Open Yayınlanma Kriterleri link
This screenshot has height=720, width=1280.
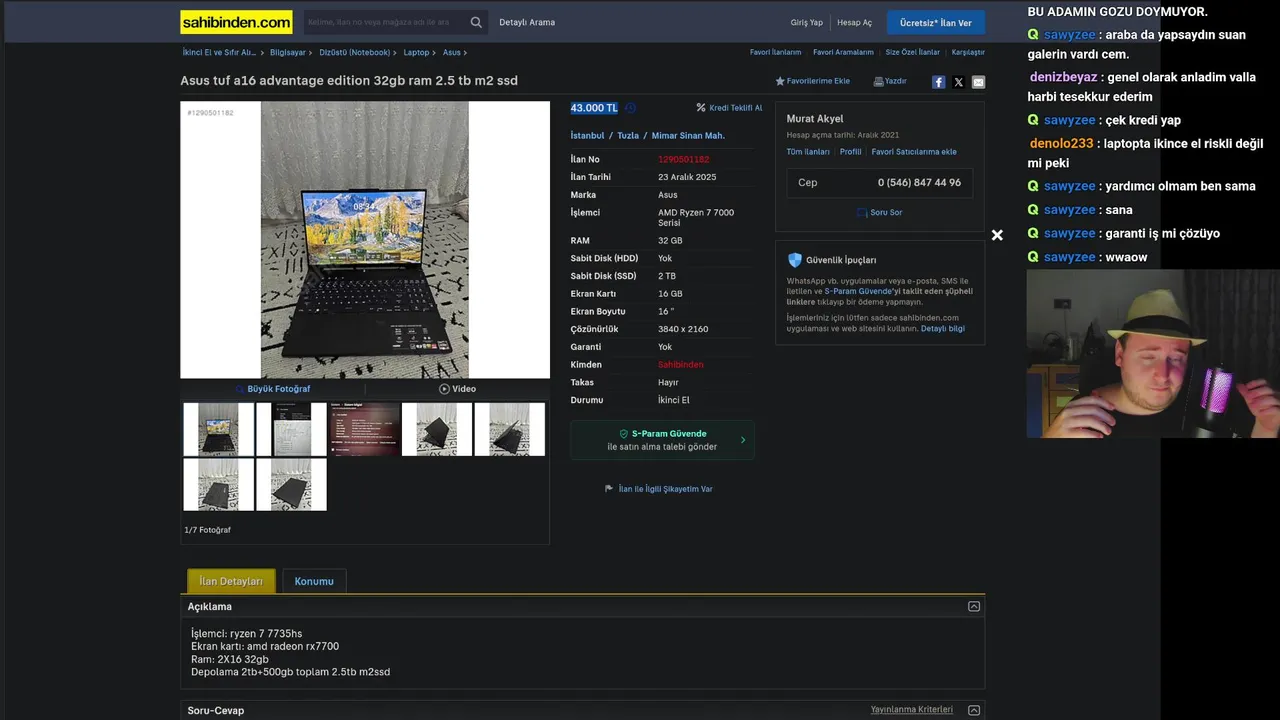click(x=911, y=709)
